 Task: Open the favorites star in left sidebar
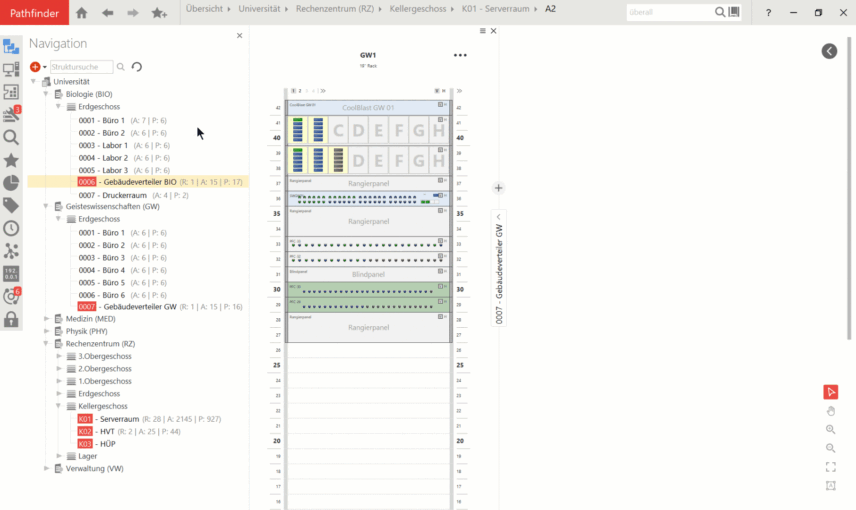pyautogui.click(x=11, y=160)
